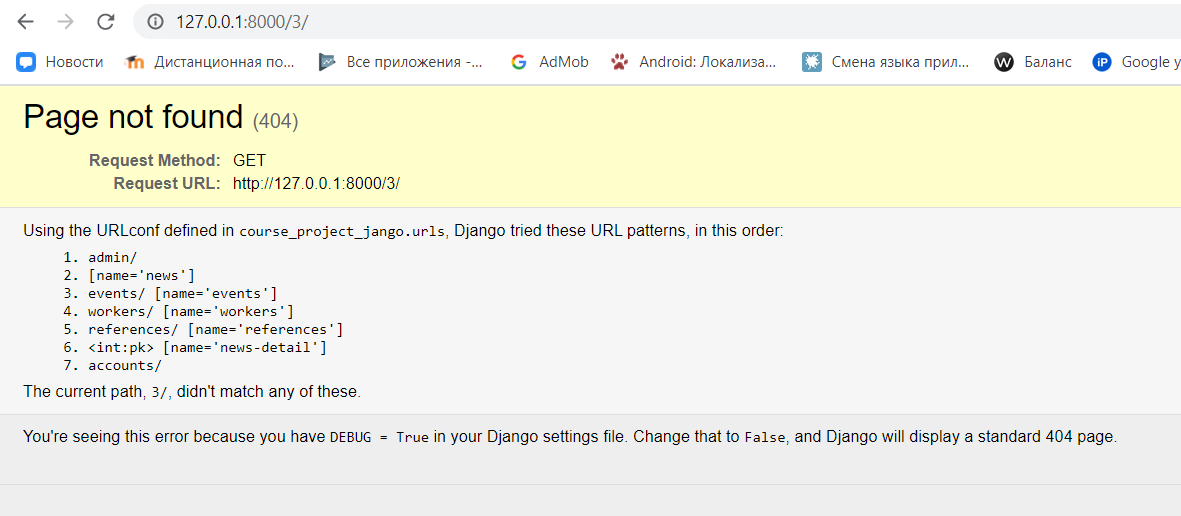Image resolution: width=1181 pixels, height=516 pixels.
Task: Click the site info icon in address bar
Action: tap(155, 22)
